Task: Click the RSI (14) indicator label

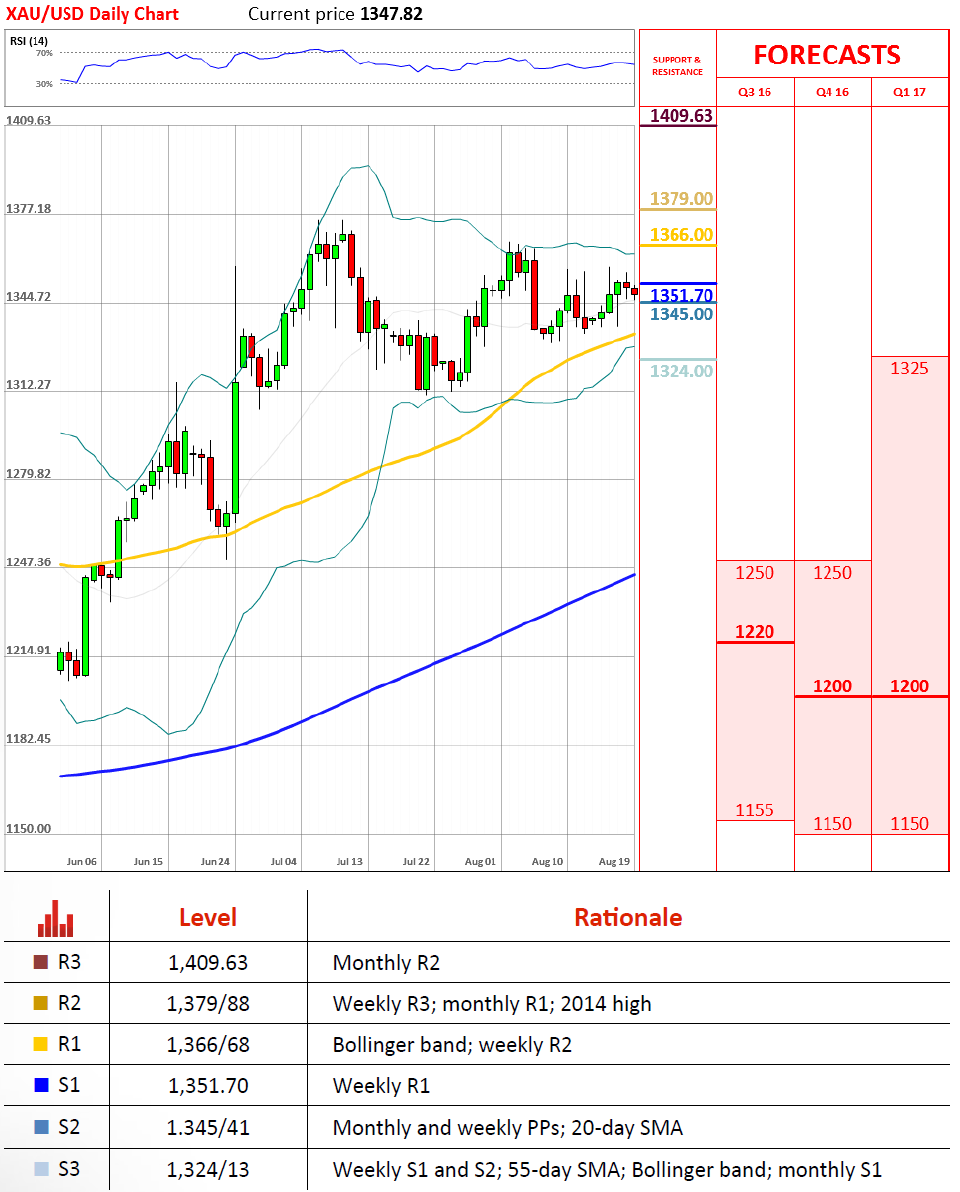Action: (29, 41)
